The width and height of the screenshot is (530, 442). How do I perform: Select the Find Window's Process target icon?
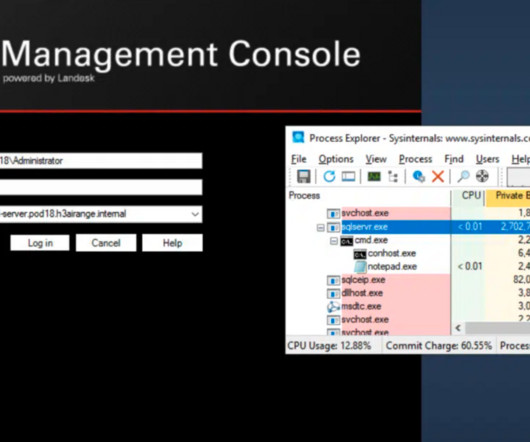[482, 176]
